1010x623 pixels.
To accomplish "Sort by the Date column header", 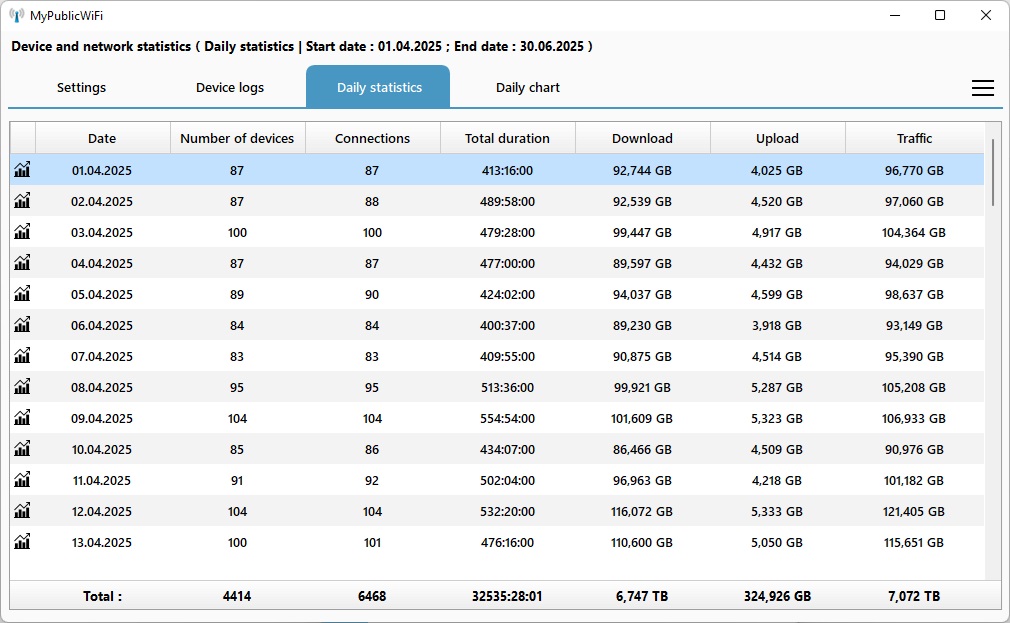I will (x=102, y=139).
